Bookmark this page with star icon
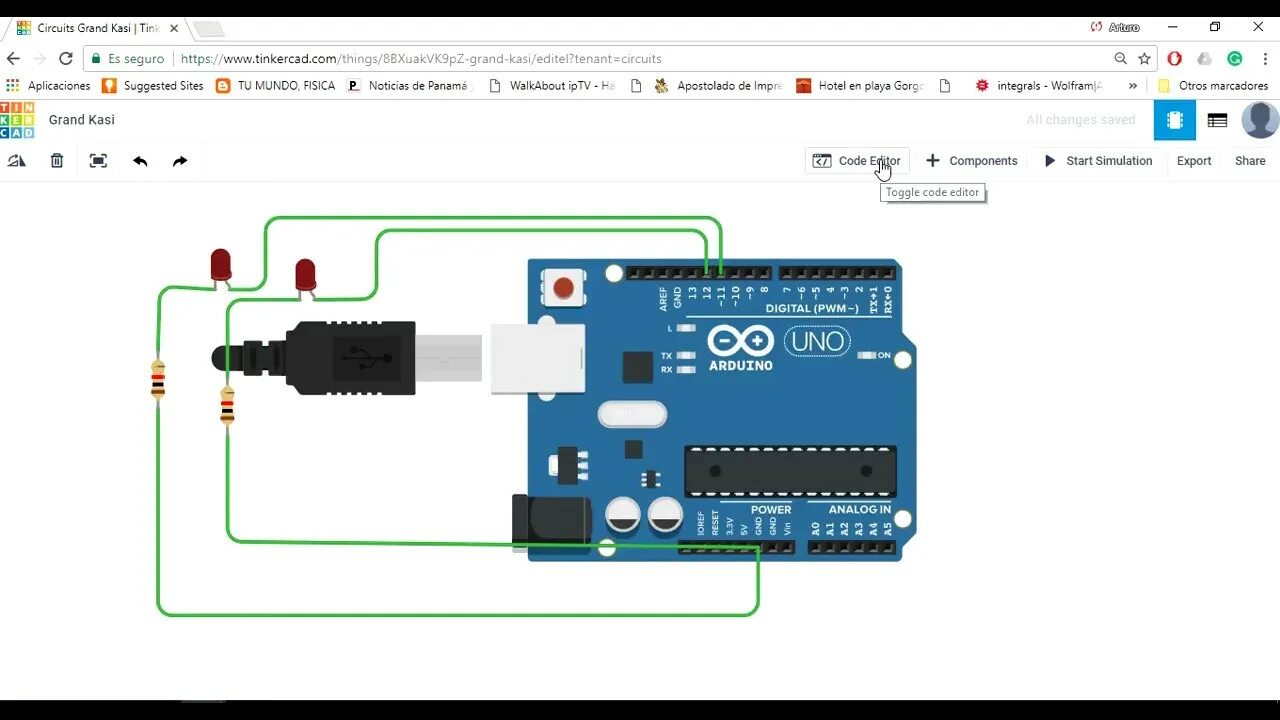The image size is (1280, 720). pyautogui.click(x=1145, y=58)
